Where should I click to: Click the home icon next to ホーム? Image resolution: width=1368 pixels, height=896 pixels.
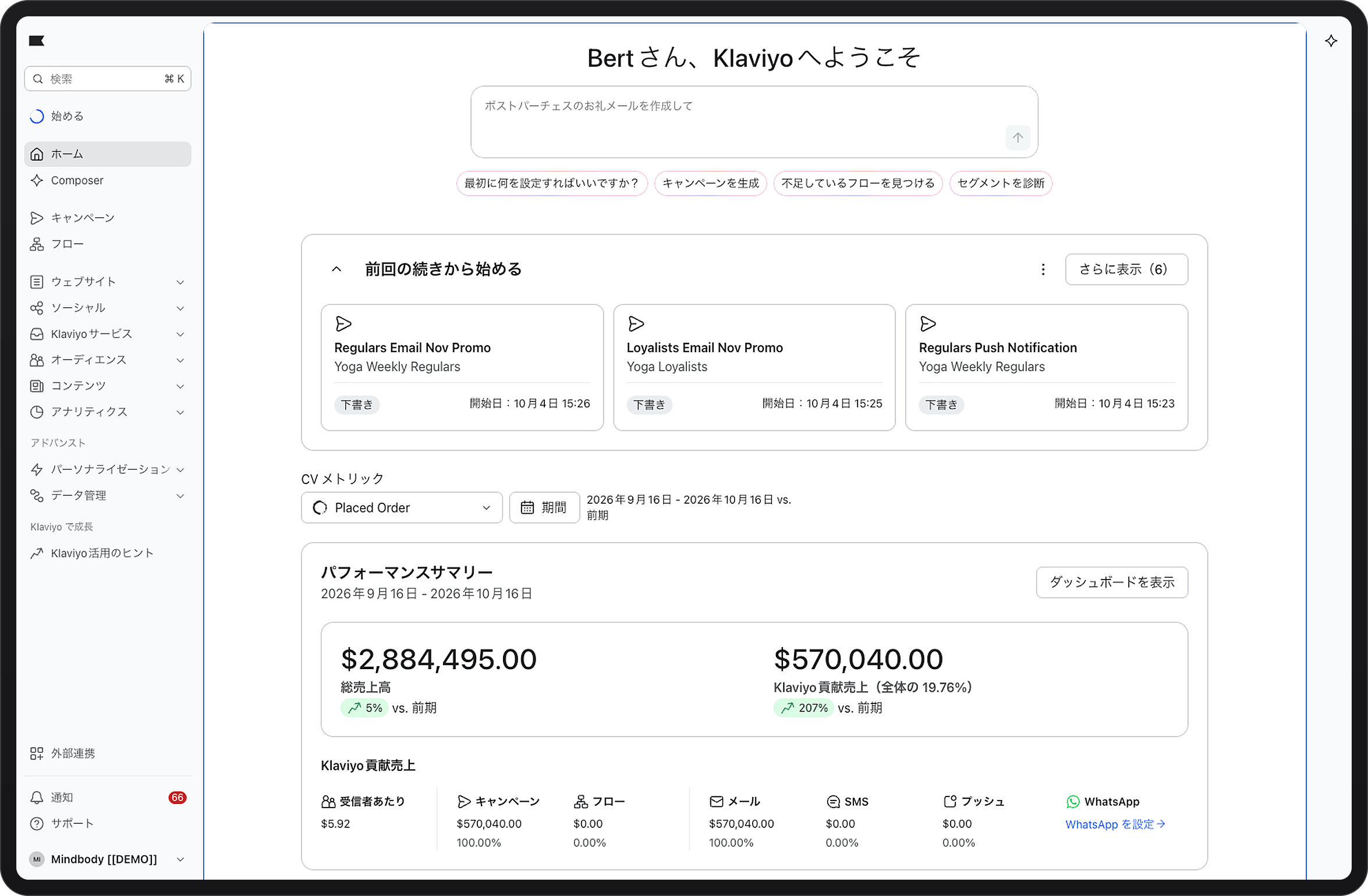(37, 154)
